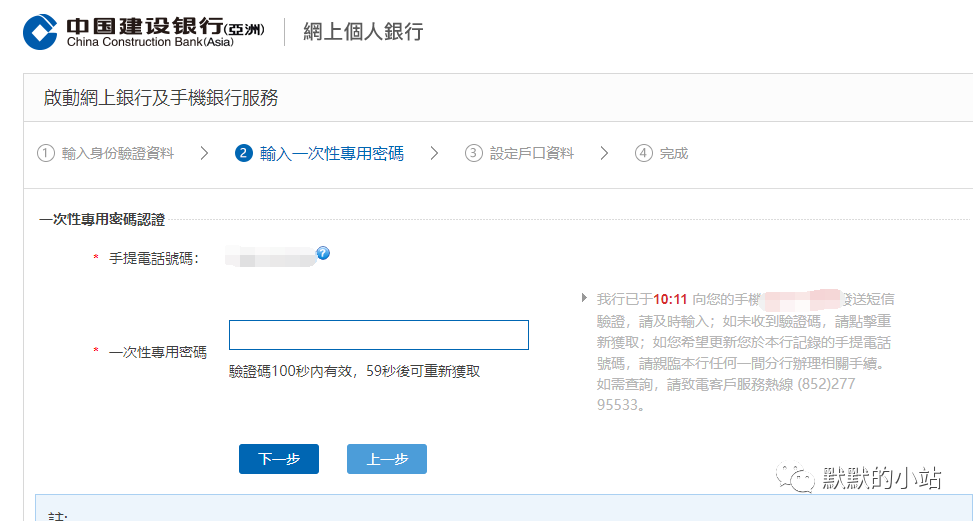Click the one-time password input field
Image resolution: width=973 pixels, height=521 pixels.
(379, 335)
